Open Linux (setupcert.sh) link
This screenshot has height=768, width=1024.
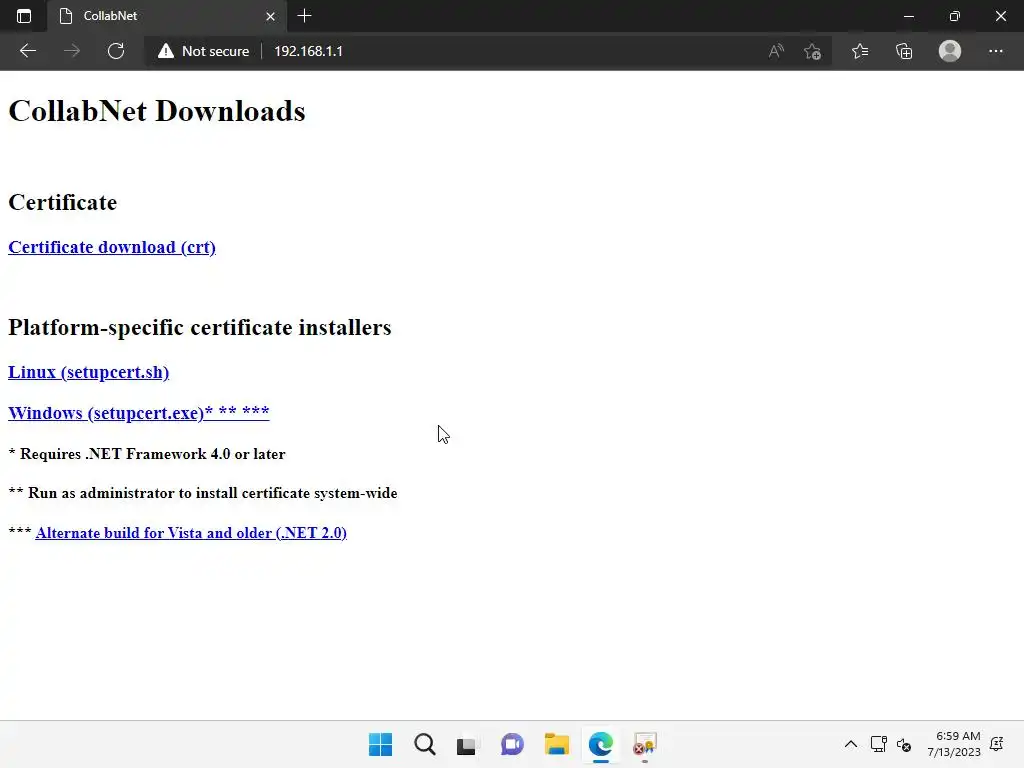(x=88, y=372)
